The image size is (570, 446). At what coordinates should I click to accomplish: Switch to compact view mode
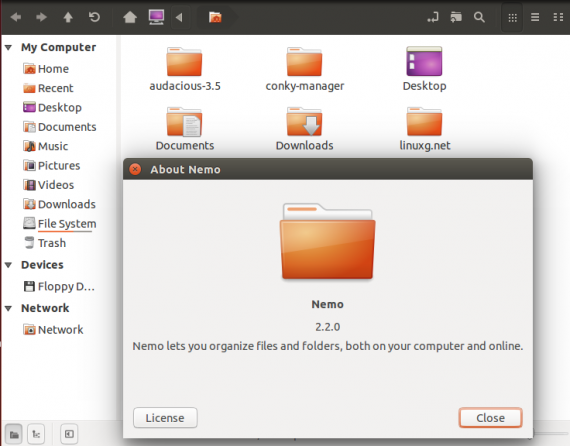click(558, 17)
